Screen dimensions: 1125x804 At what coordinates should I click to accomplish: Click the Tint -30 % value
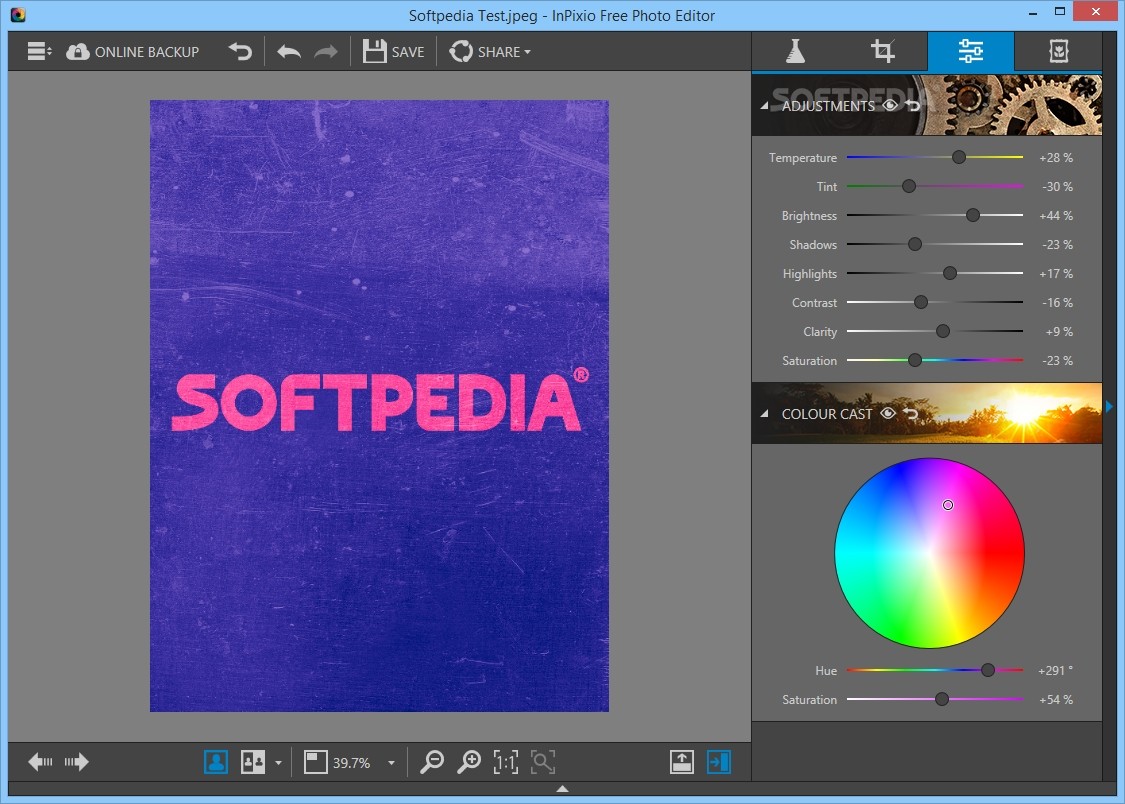tap(1058, 186)
